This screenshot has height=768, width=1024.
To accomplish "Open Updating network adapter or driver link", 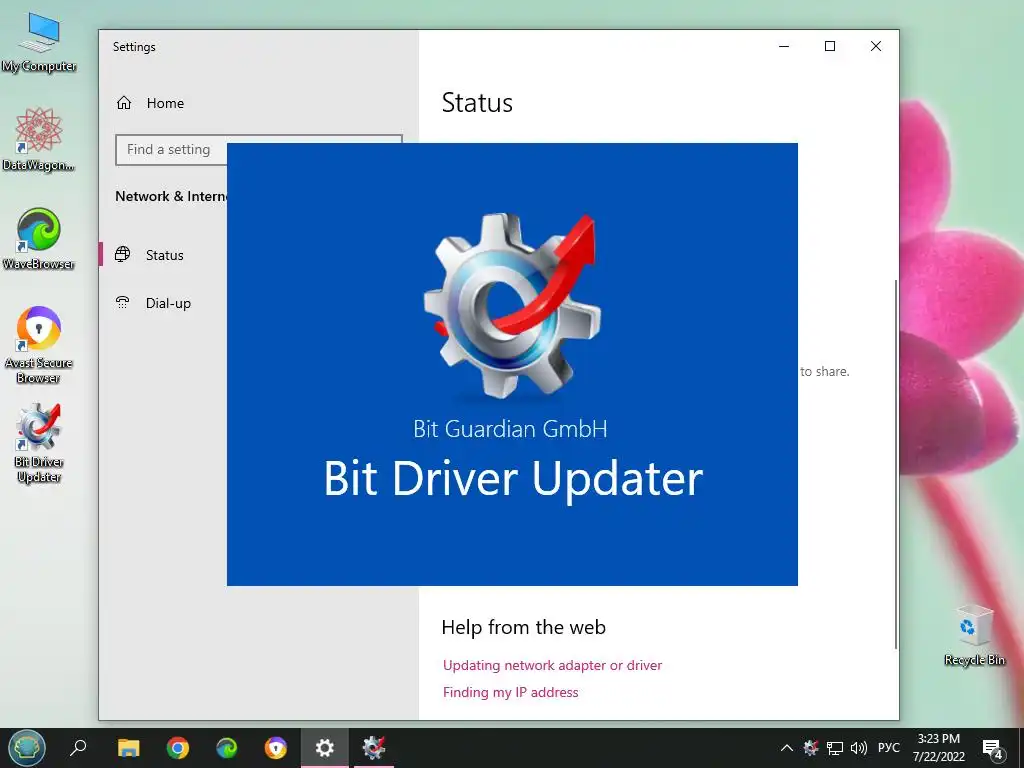I will [552, 665].
